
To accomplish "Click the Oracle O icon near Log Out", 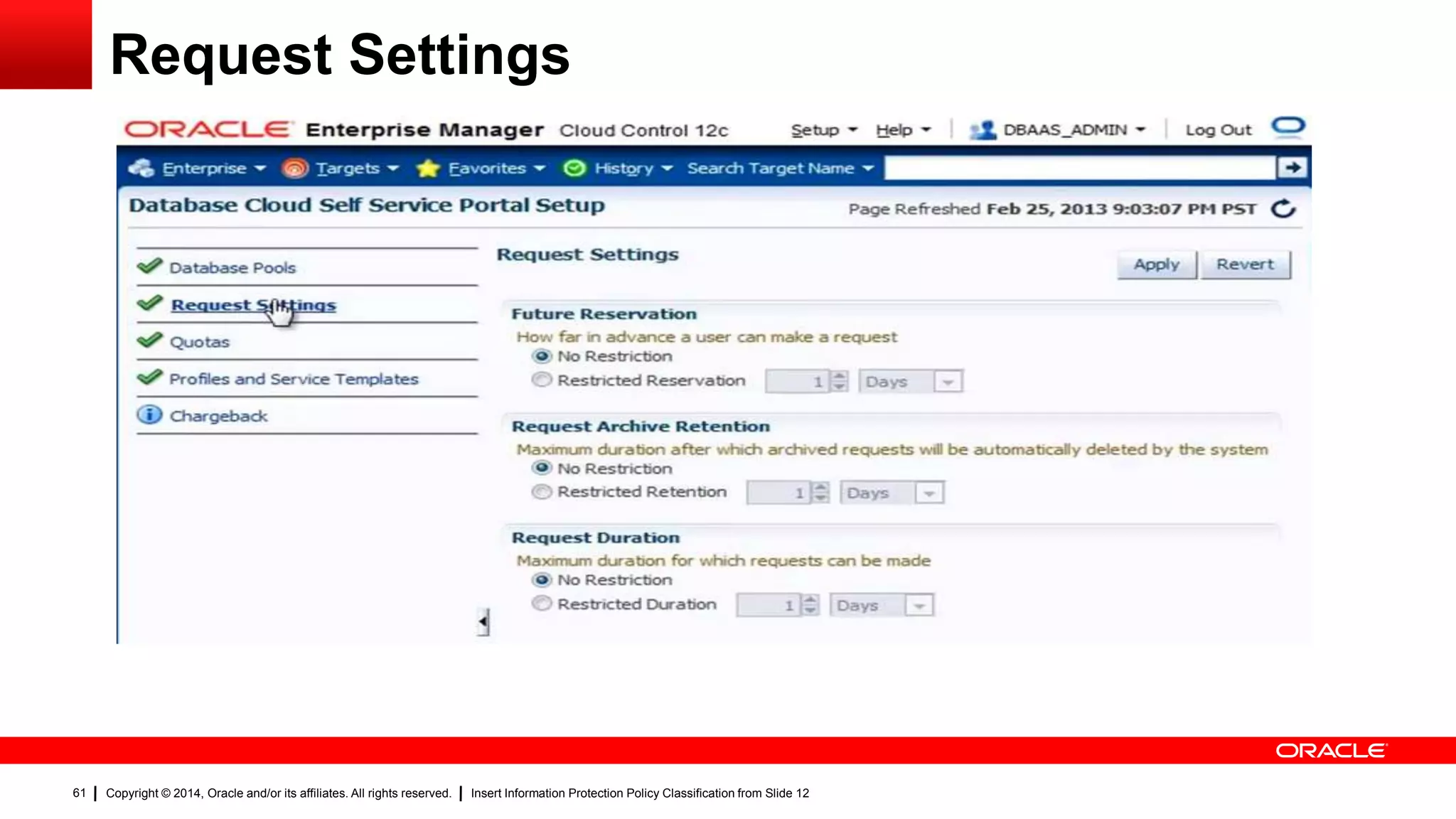I will point(1288,127).
